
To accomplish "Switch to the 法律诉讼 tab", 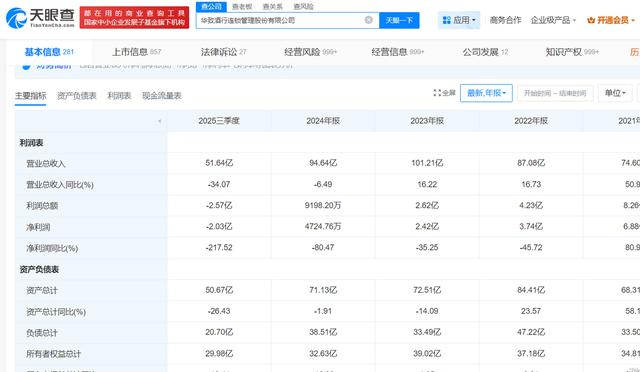I will click(223, 52).
